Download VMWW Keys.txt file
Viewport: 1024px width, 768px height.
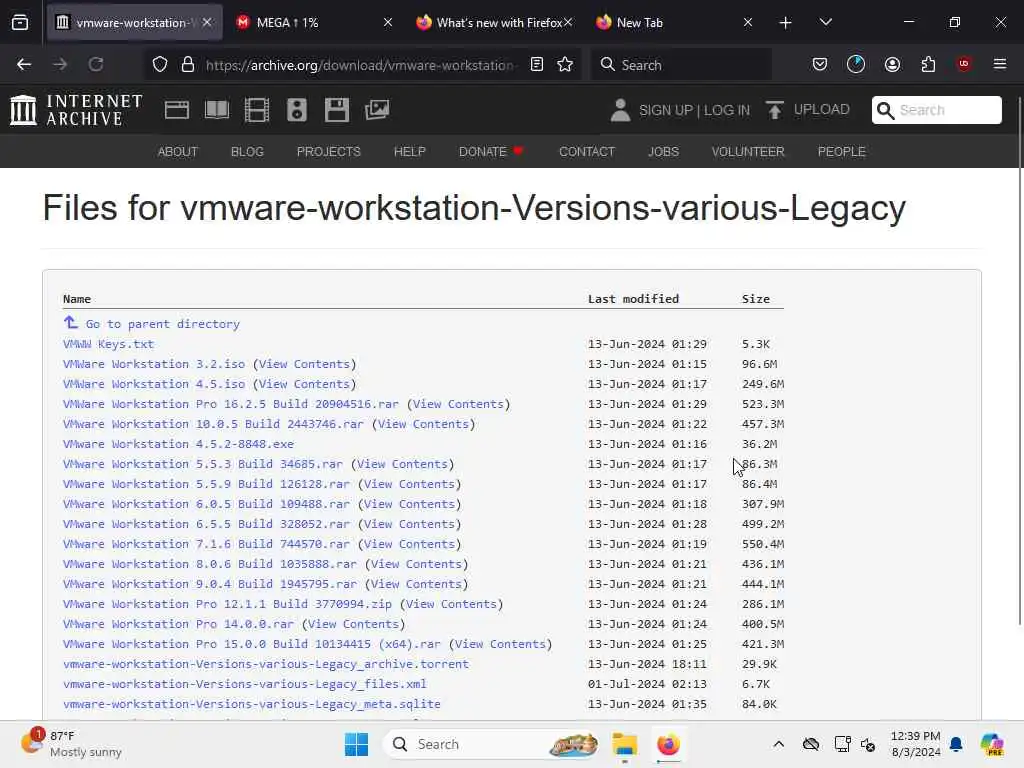108,344
